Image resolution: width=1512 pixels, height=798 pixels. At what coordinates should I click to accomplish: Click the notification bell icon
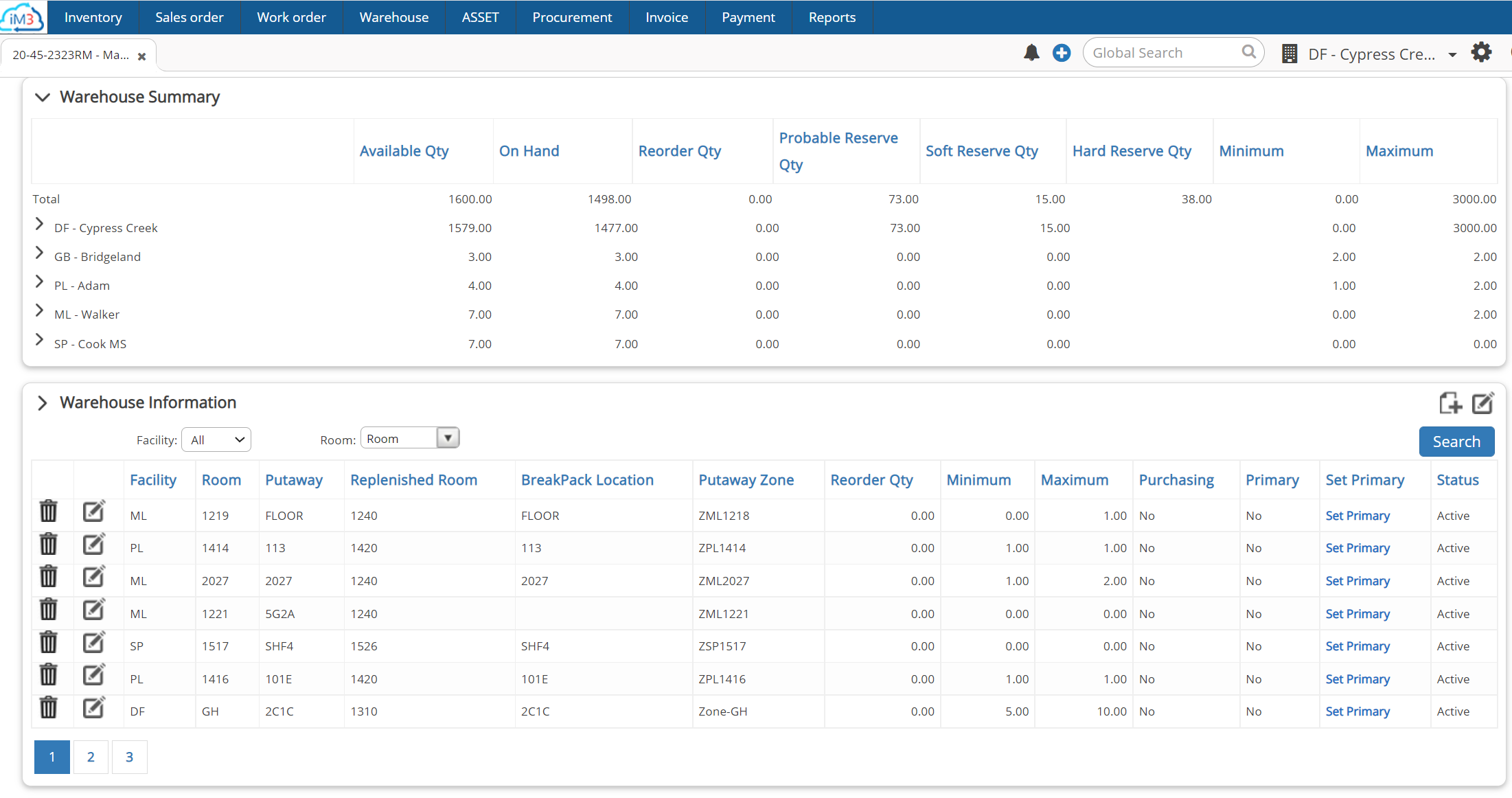[1031, 52]
